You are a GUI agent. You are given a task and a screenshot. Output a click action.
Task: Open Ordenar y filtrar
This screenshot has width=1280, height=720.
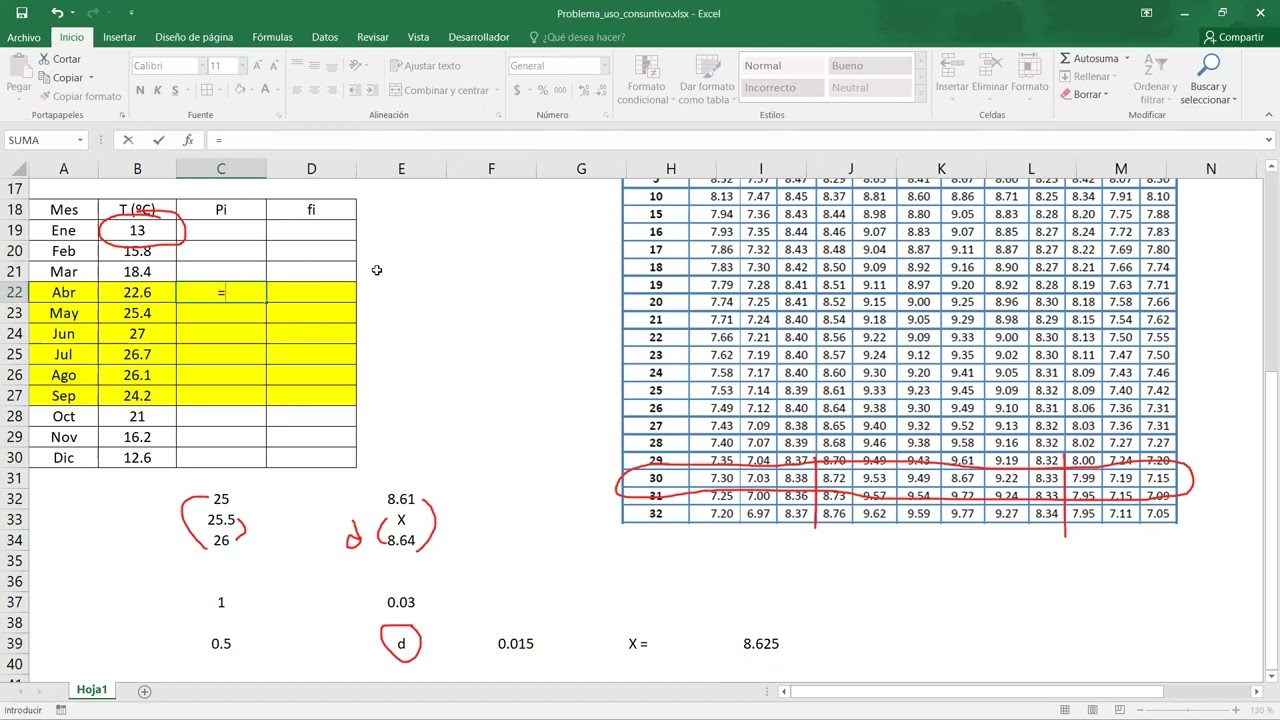1155,79
